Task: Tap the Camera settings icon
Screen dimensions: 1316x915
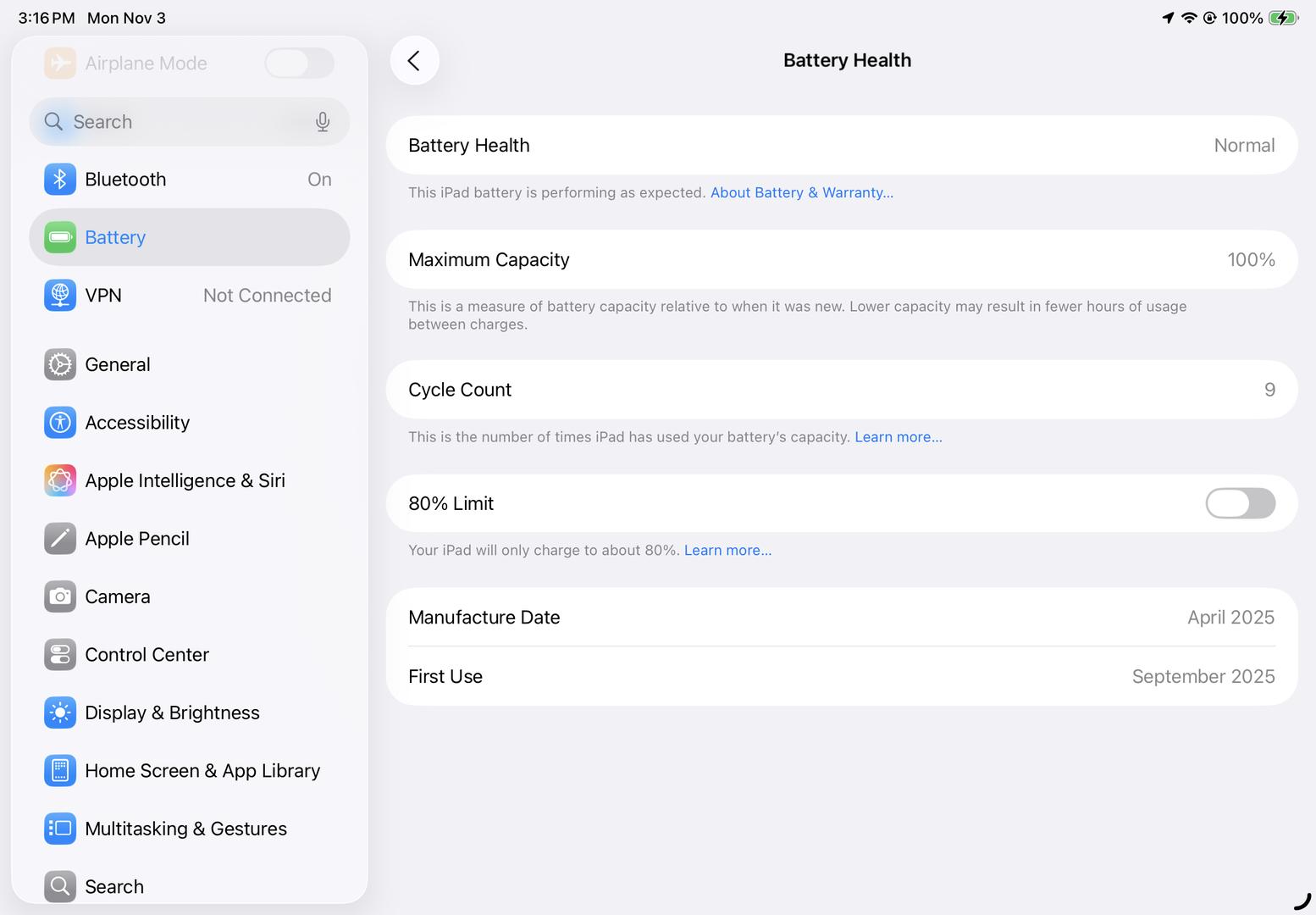Action: (60, 596)
